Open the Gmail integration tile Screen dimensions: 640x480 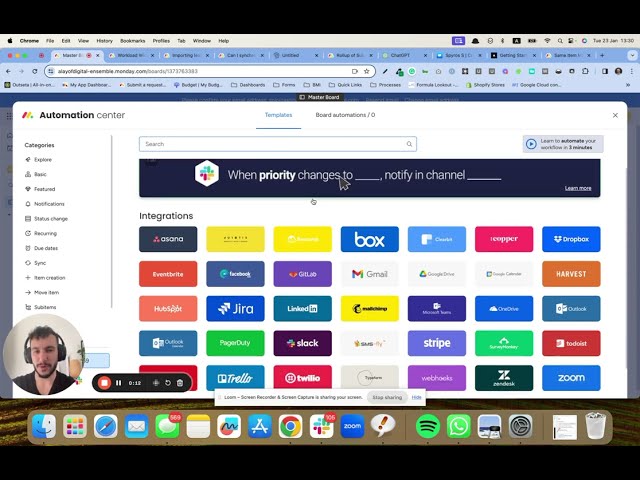(x=369, y=274)
